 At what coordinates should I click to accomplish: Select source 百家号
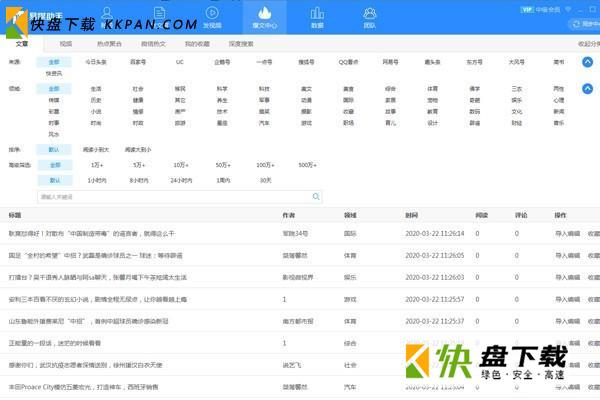coord(138,62)
